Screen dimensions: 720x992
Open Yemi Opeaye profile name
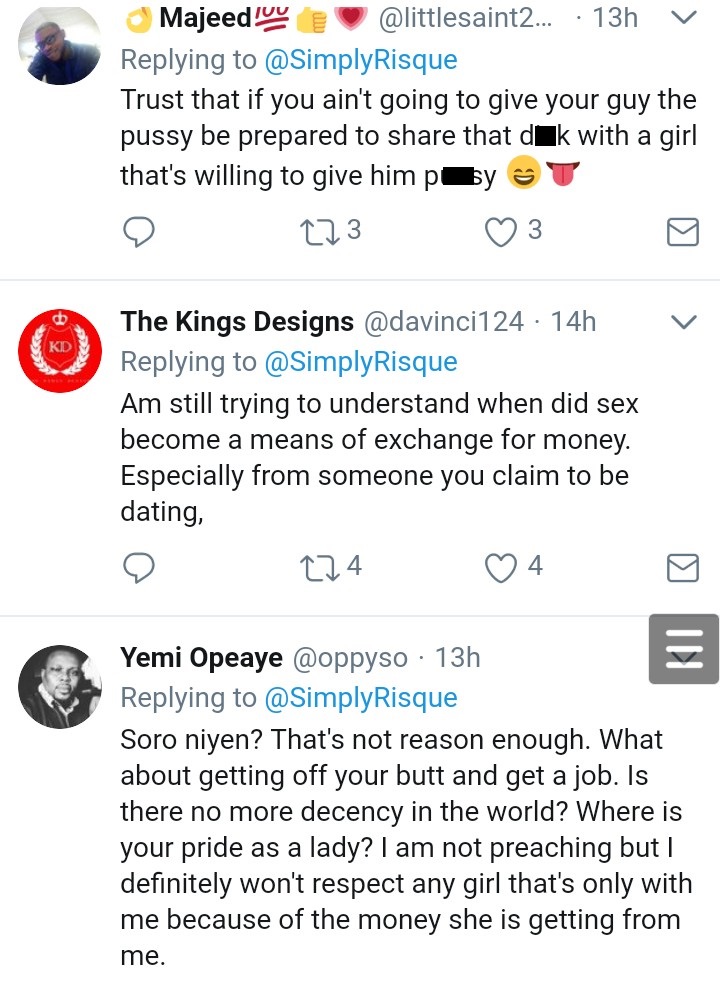point(201,658)
